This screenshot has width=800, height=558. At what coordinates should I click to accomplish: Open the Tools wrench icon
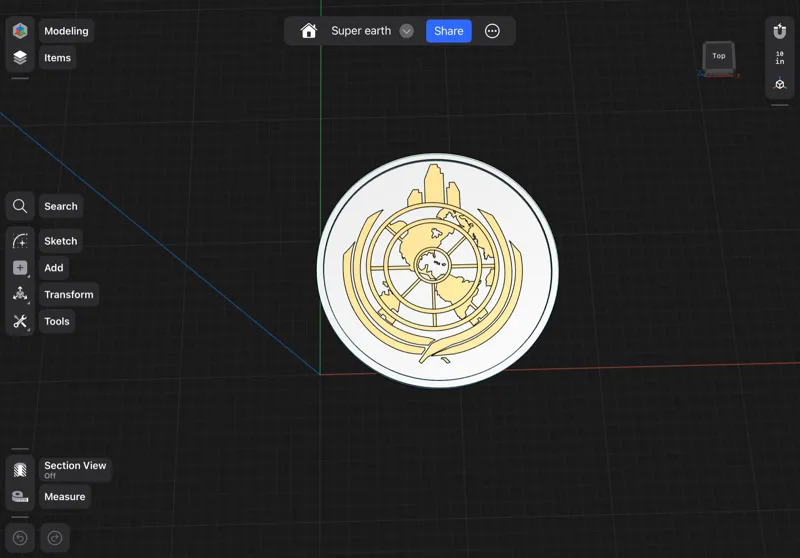[x=20, y=321]
